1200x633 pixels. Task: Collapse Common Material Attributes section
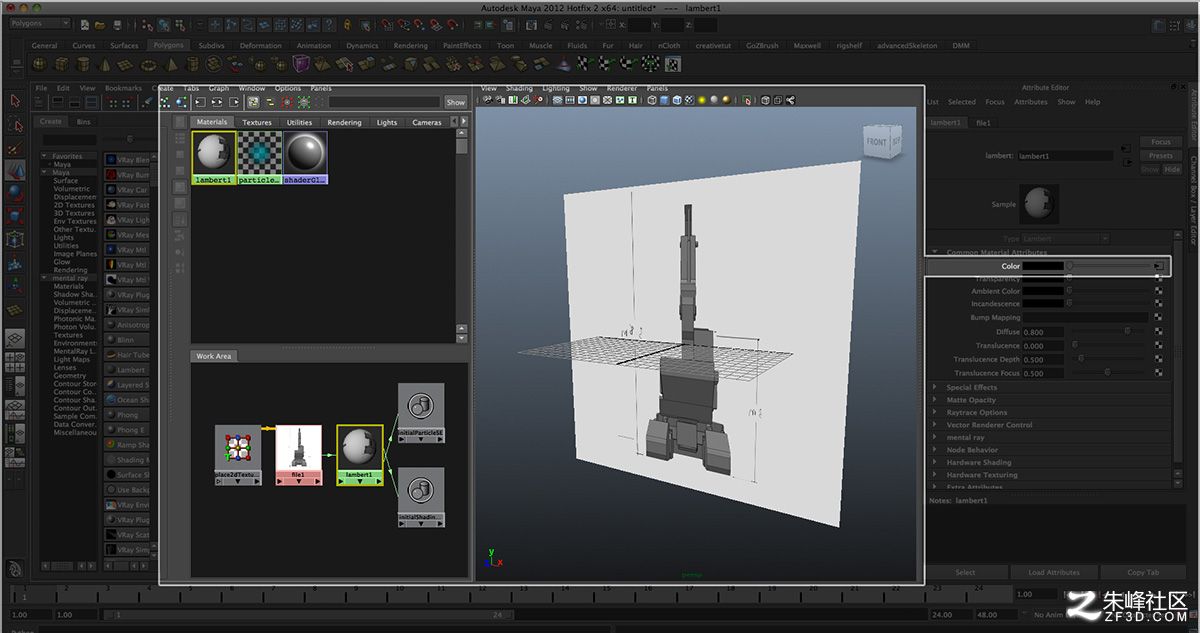[935, 252]
